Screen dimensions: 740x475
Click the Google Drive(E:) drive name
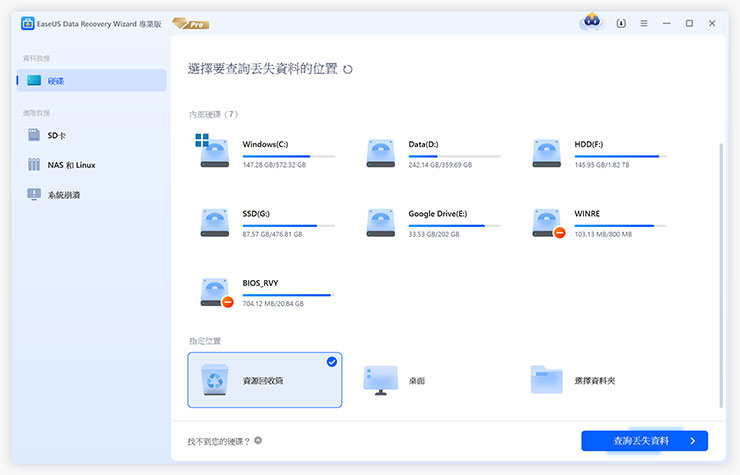pyautogui.click(x=438, y=214)
